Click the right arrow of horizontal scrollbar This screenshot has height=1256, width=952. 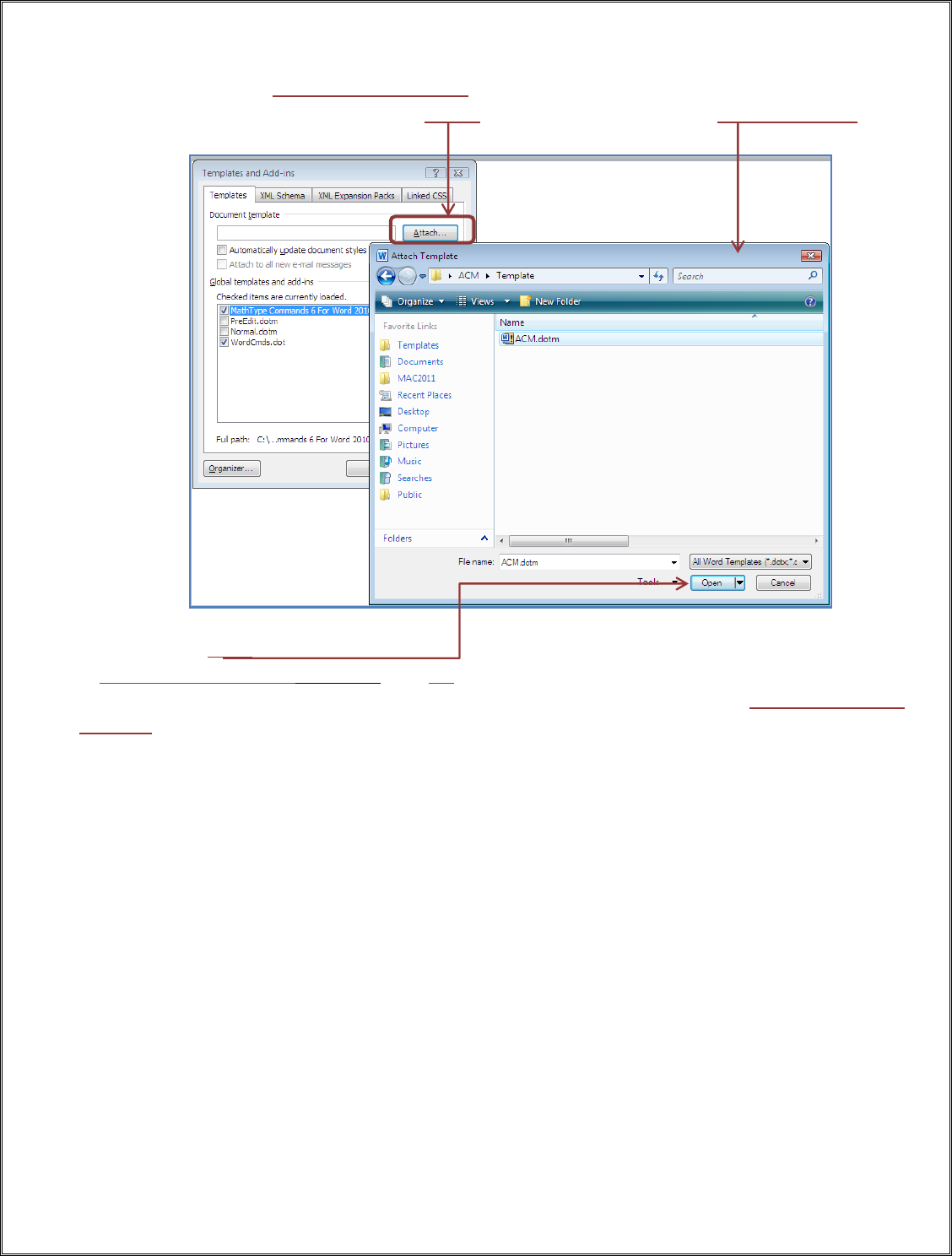pyautogui.click(x=816, y=541)
